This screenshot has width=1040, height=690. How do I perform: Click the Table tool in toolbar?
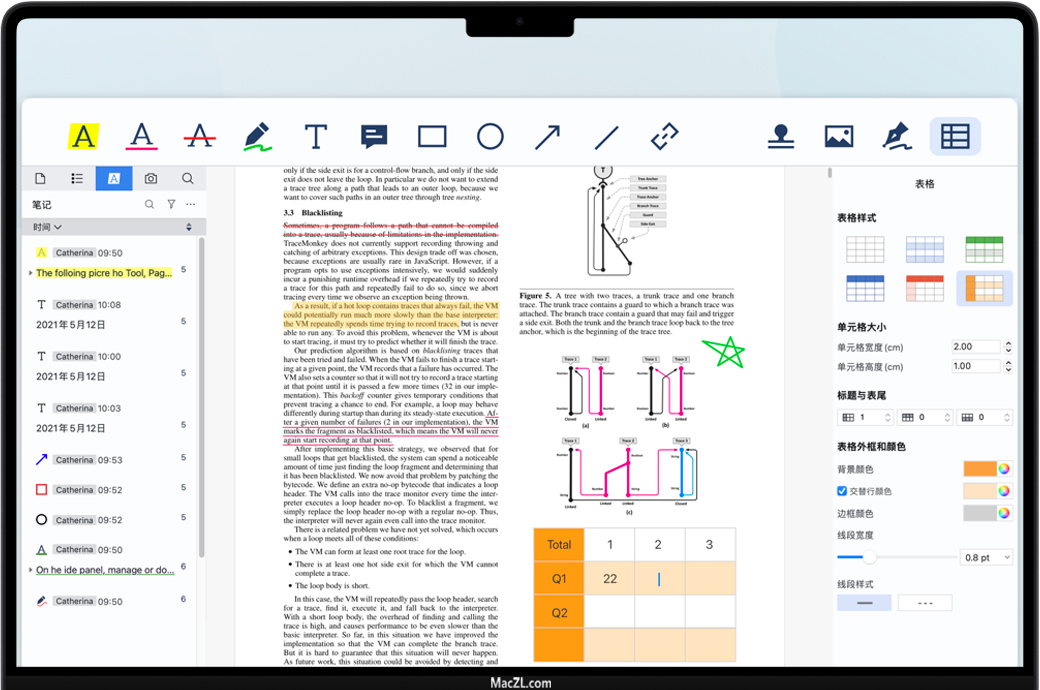click(x=955, y=137)
